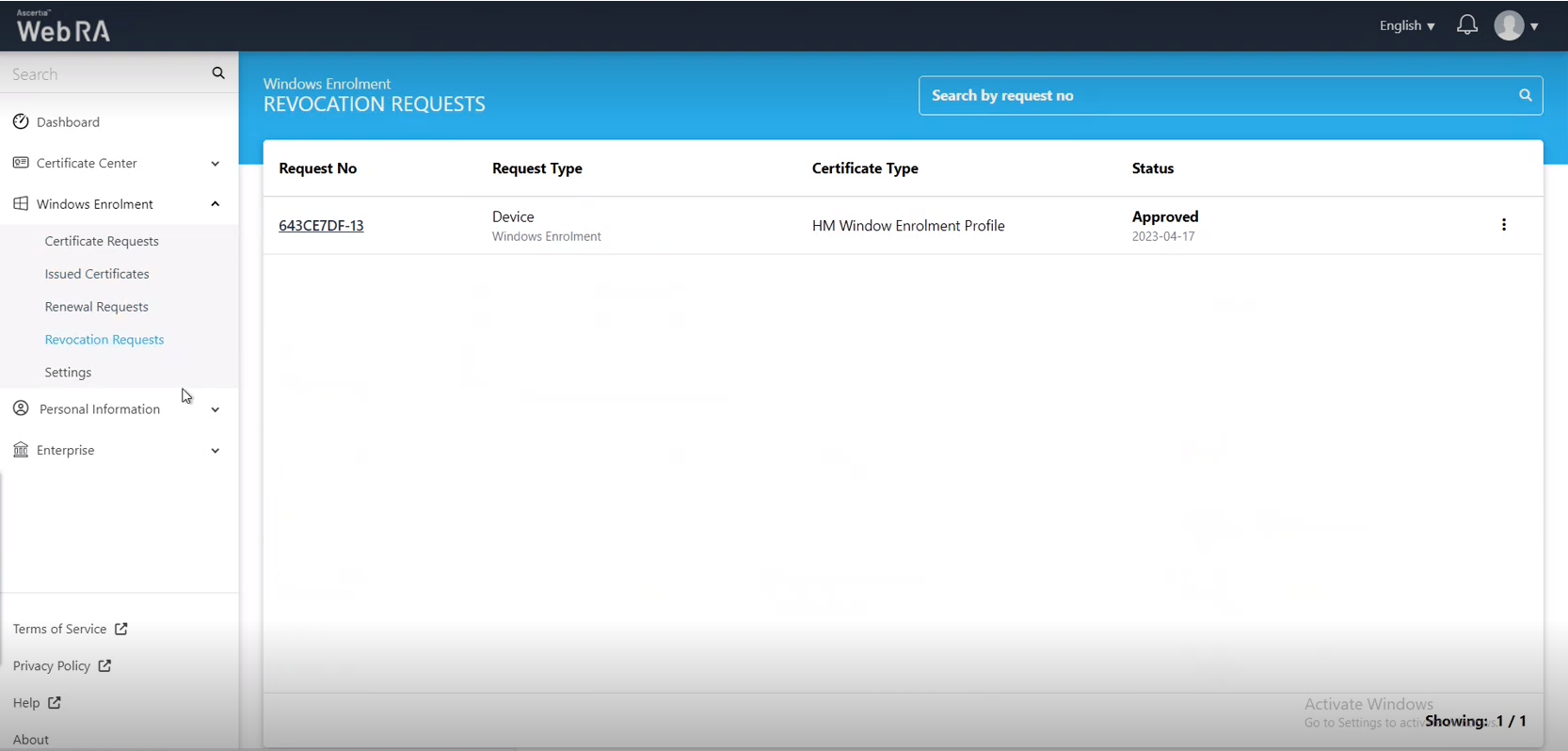Expand the Enterprise section chevron
The width and height of the screenshot is (1568, 751).
[x=215, y=451]
